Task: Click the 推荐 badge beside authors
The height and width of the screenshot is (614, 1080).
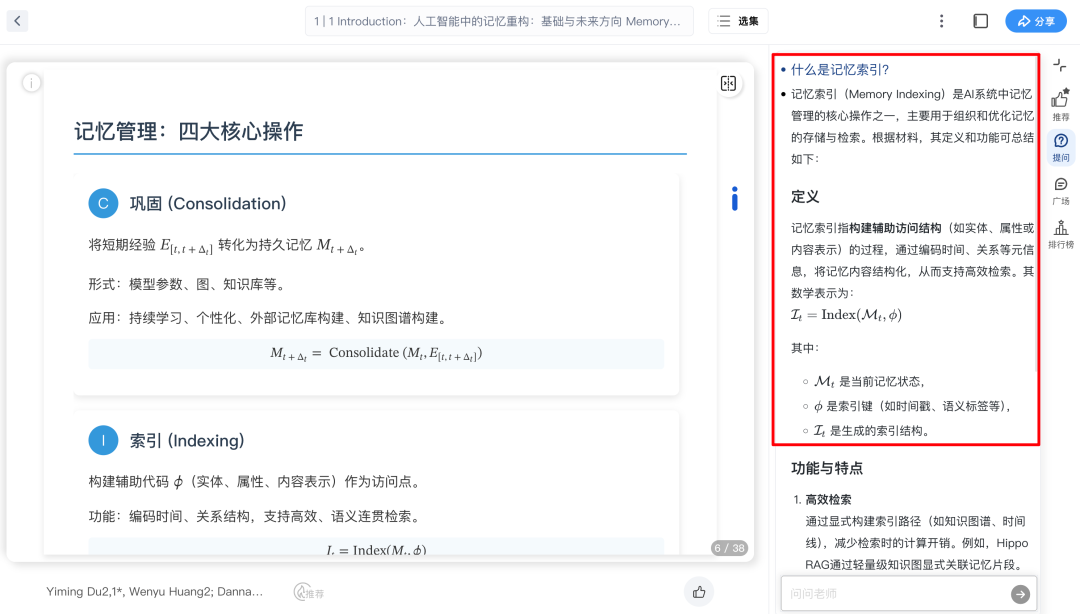Action: tap(309, 592)
